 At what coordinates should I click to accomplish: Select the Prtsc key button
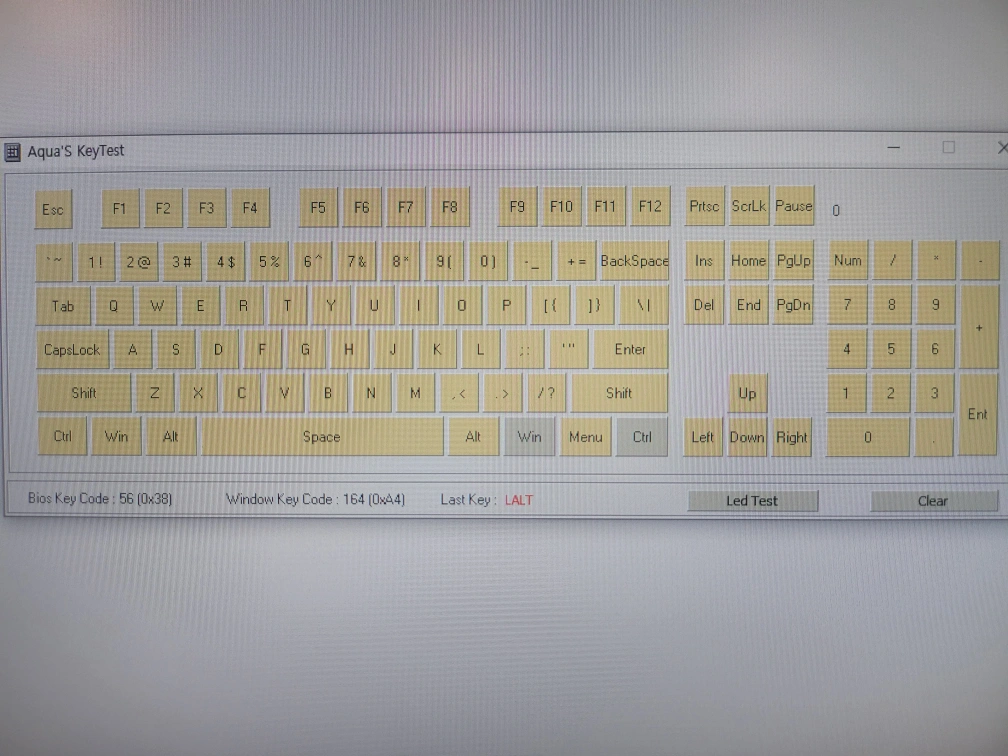click(x=704, y=206)
